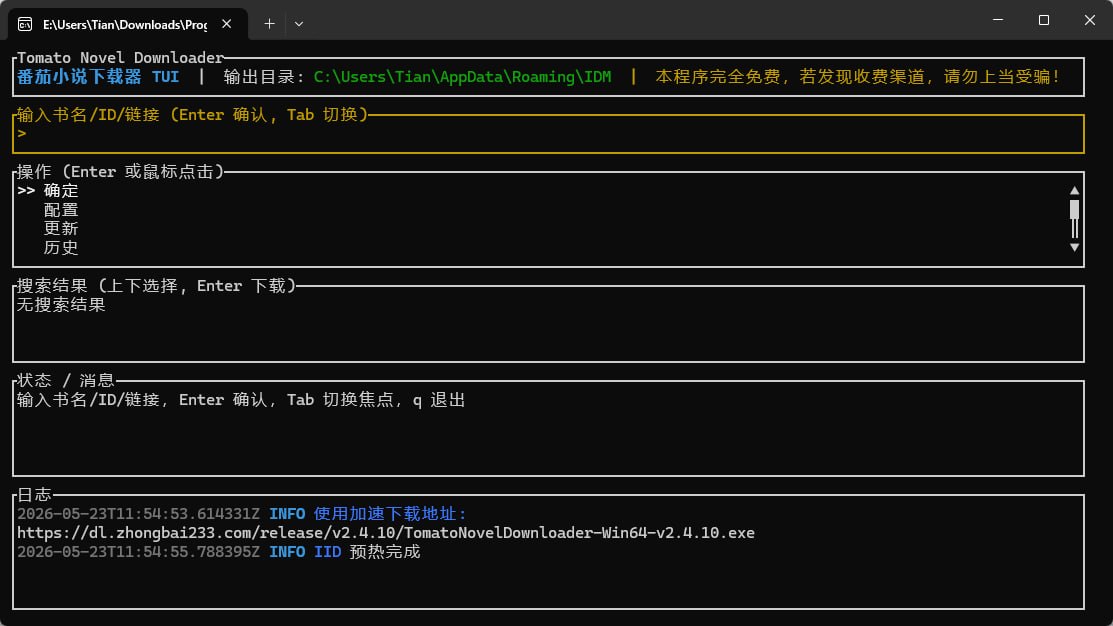This screenshot has width=1113, height=626.
Task: Select the E:\Users\Tian\Downloads terminal tab
Action: coord(128,24)
